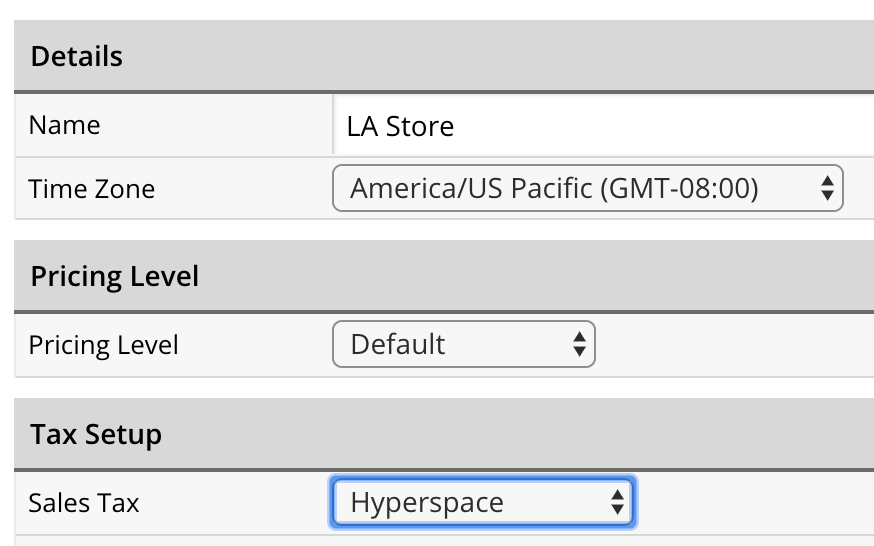874x546 pixels.
Task: Expand the Sales Tax dropdown showing Hyperspace
Action: 482,502
